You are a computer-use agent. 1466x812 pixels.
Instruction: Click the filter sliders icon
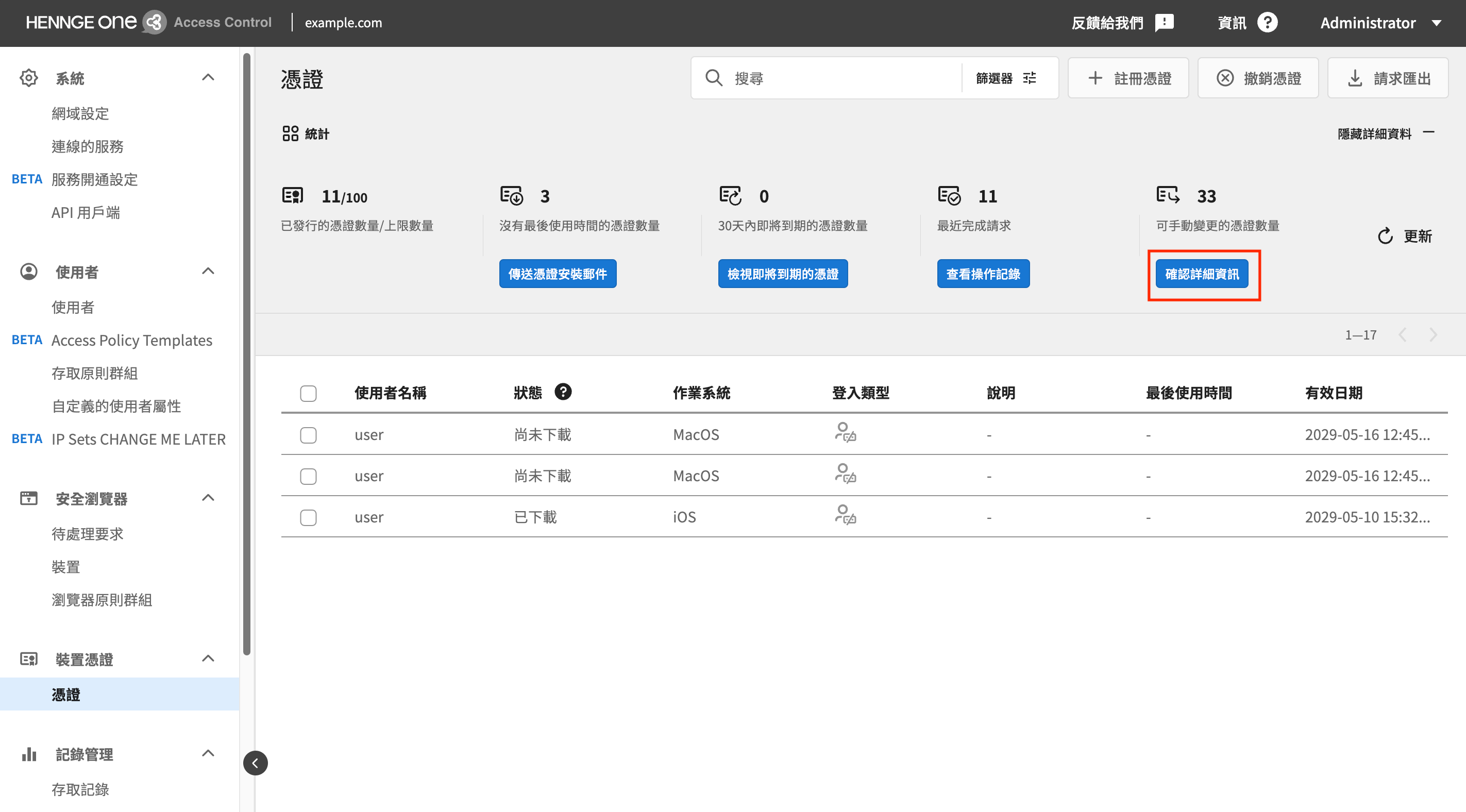[1030, 78]
